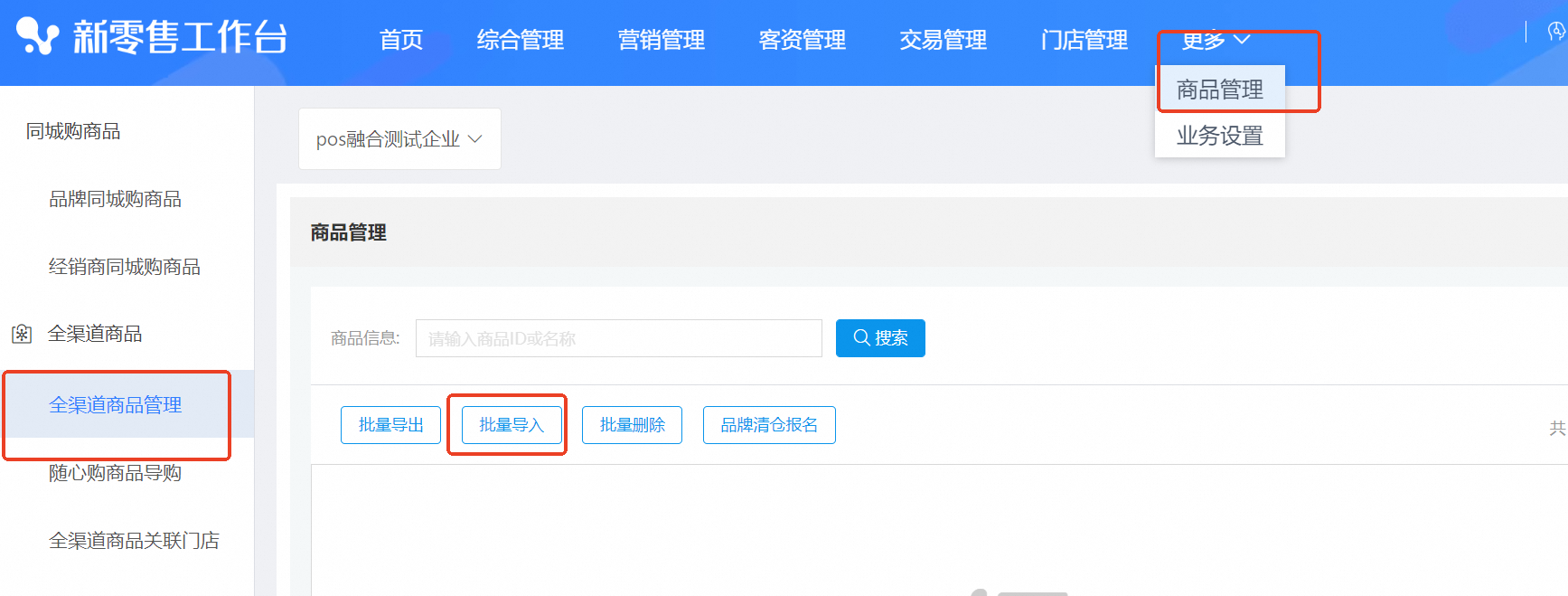Go to the 首页 tab
This screenshot has width=1568, height=596.
tap(400, 40)
